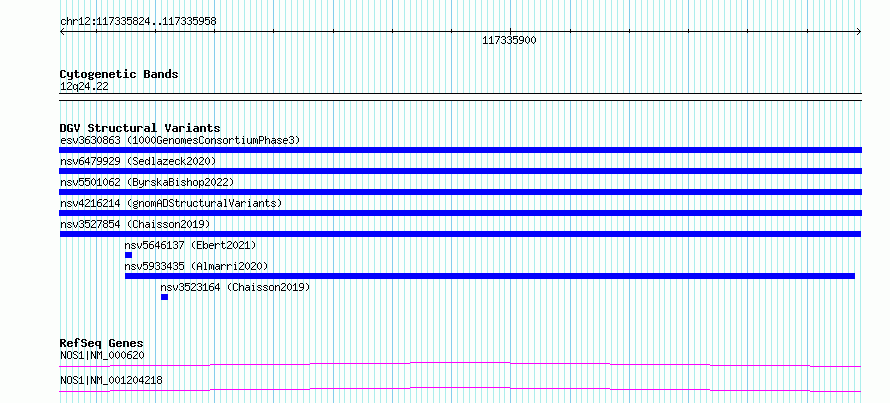Open nsv5501062 (ByrskaBishop2022) variant
This screenshot has width=890, height=403.
146,182
